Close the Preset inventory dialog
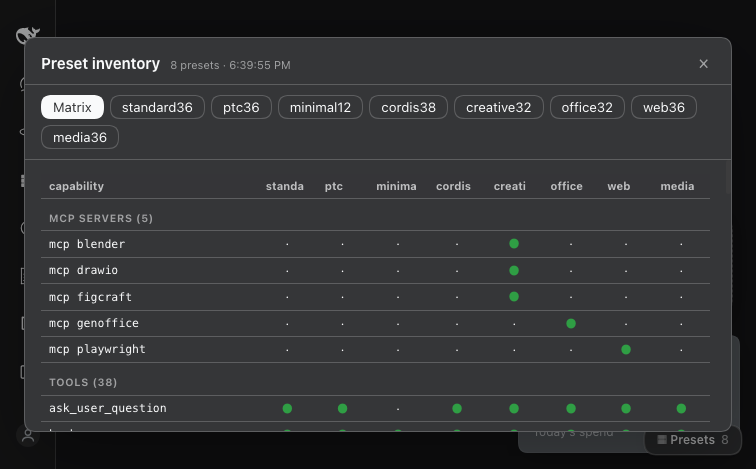Viewport: 756px width, 469px height. point(703,64)
